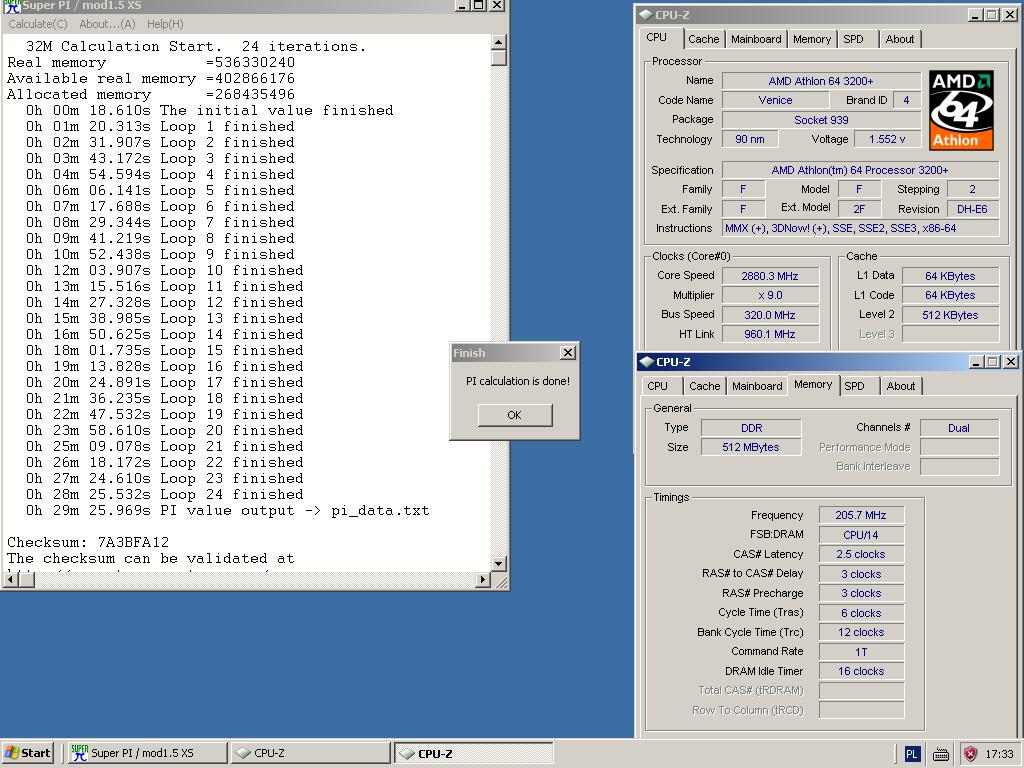Click the HT Link value 960.1 MHz
Screen dimensions: 1024x768
(770, 334)
